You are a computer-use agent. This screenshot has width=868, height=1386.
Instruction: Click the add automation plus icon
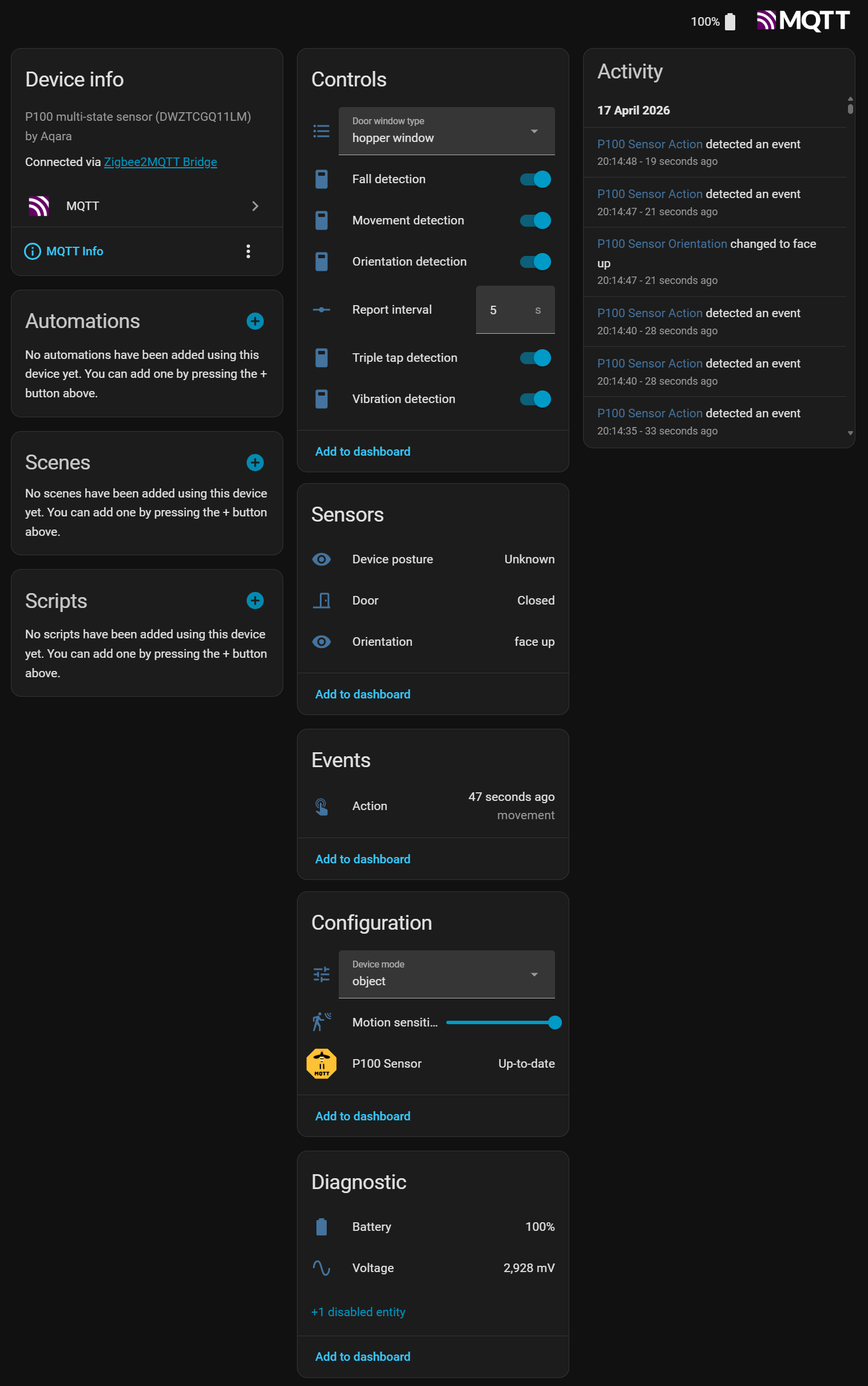(255, 321)
